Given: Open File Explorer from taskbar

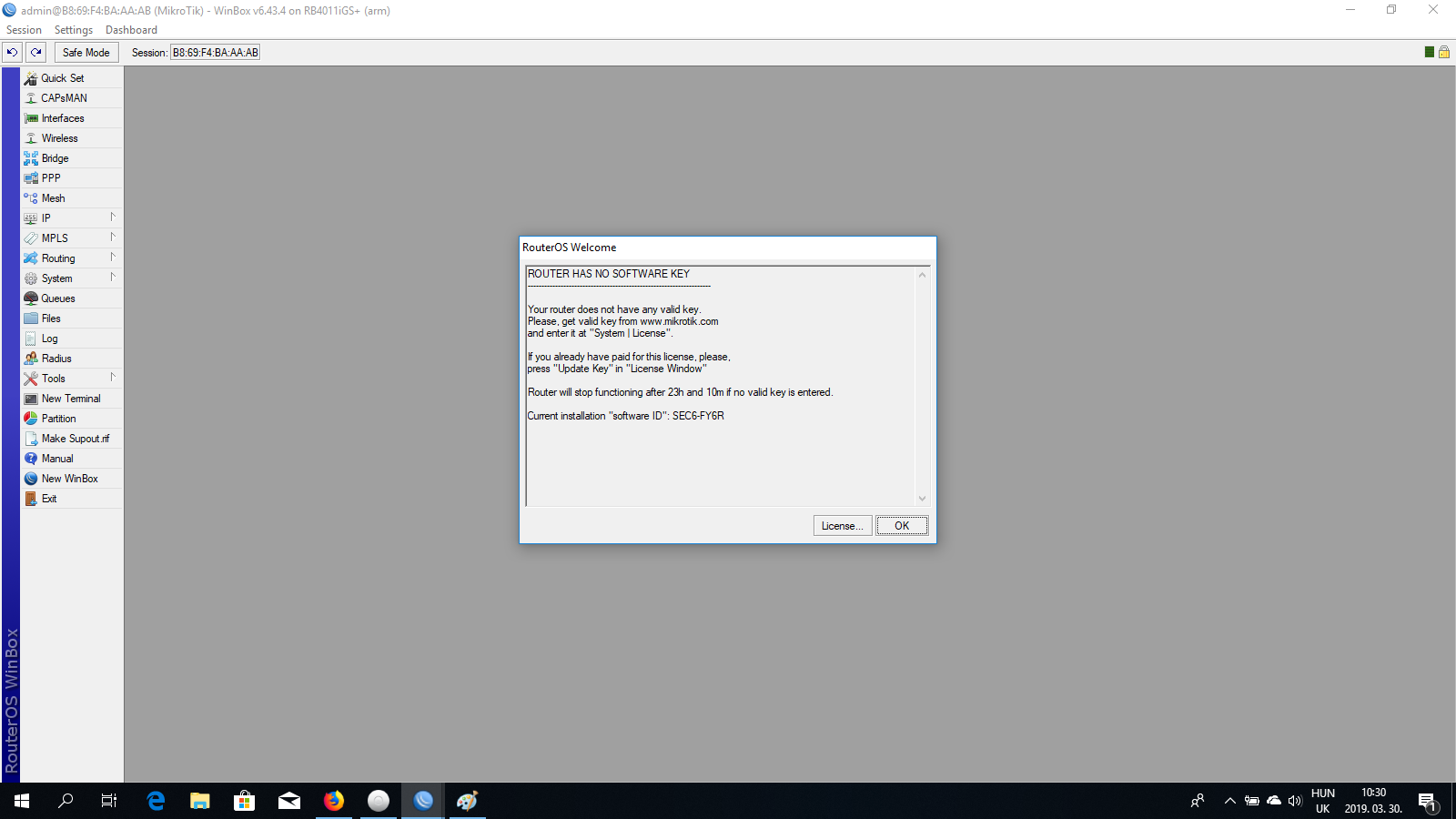Looking at the screenshot, I should [x=200, y=801].
